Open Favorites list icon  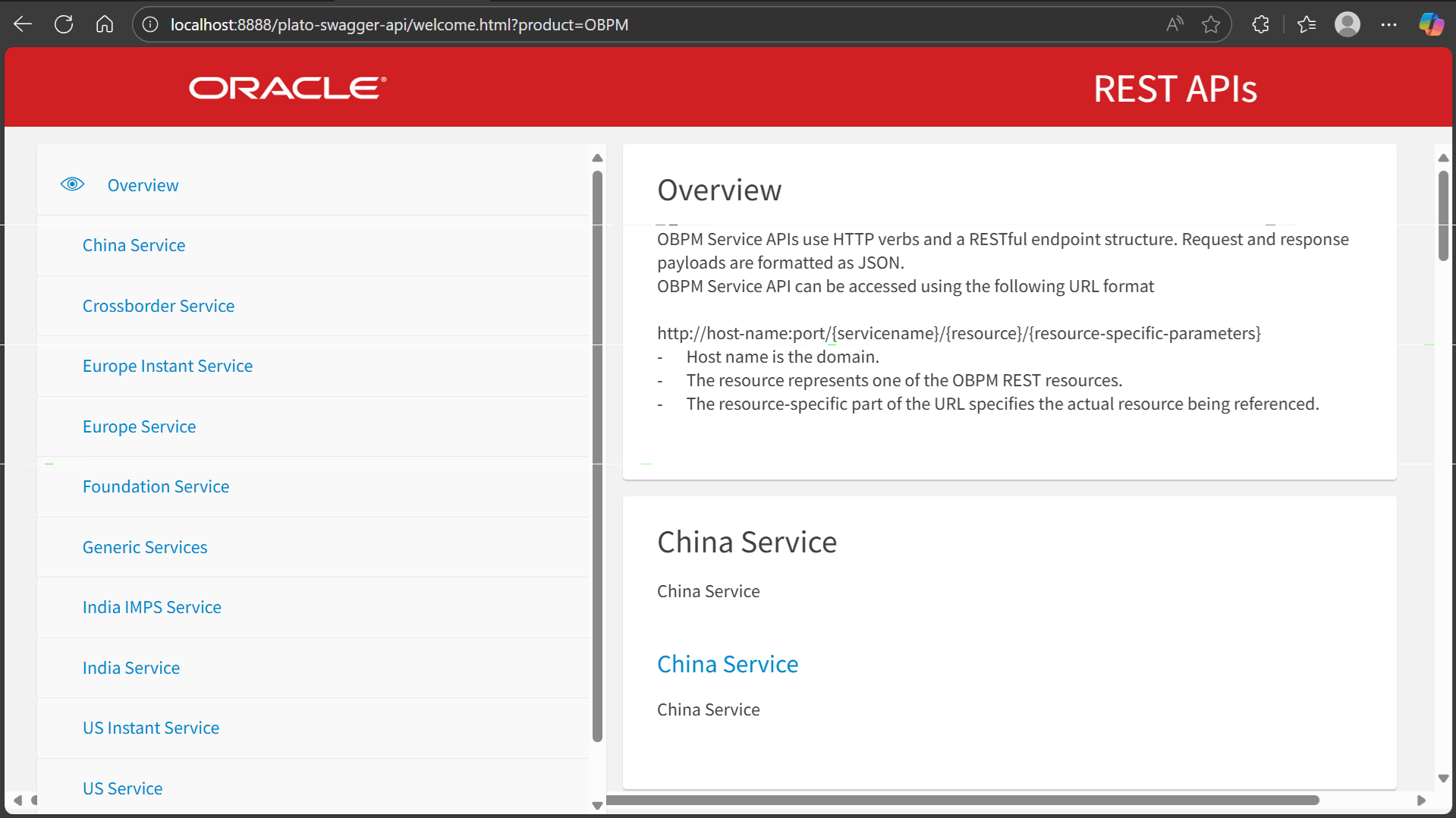[x=1307, y=24]
